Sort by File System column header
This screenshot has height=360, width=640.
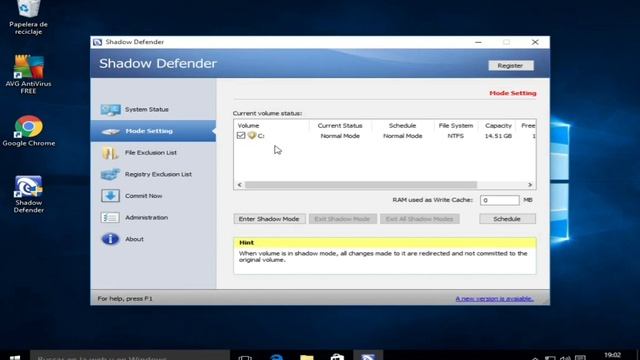456,126
